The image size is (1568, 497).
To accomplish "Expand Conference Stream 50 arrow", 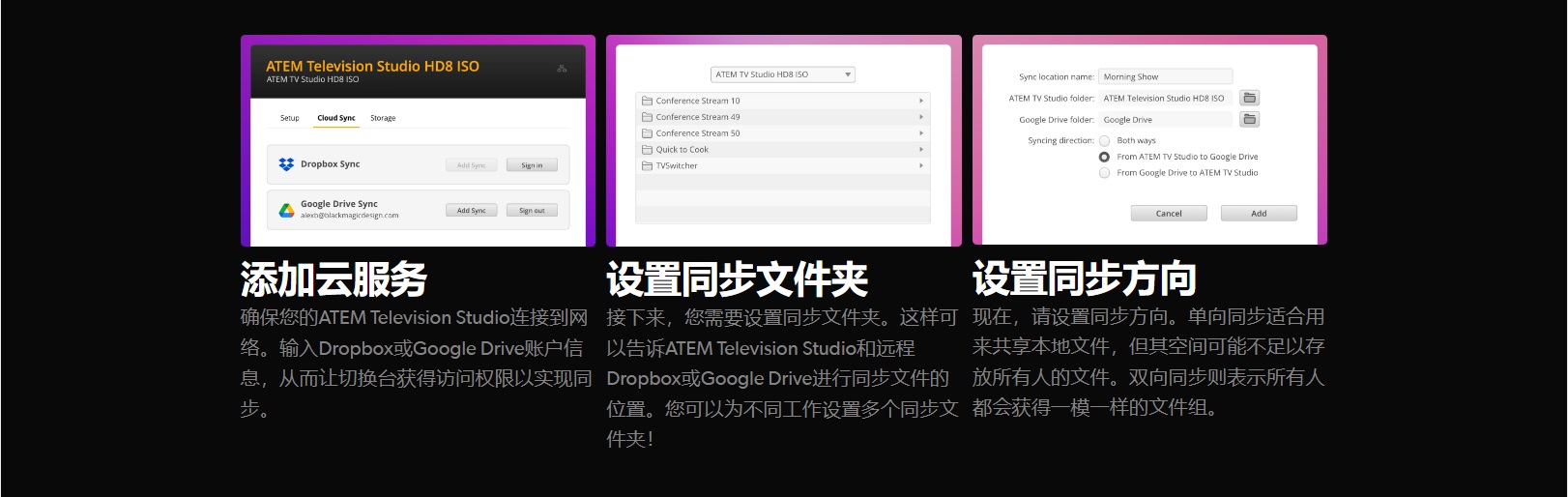I will click(x=921, y=133).
